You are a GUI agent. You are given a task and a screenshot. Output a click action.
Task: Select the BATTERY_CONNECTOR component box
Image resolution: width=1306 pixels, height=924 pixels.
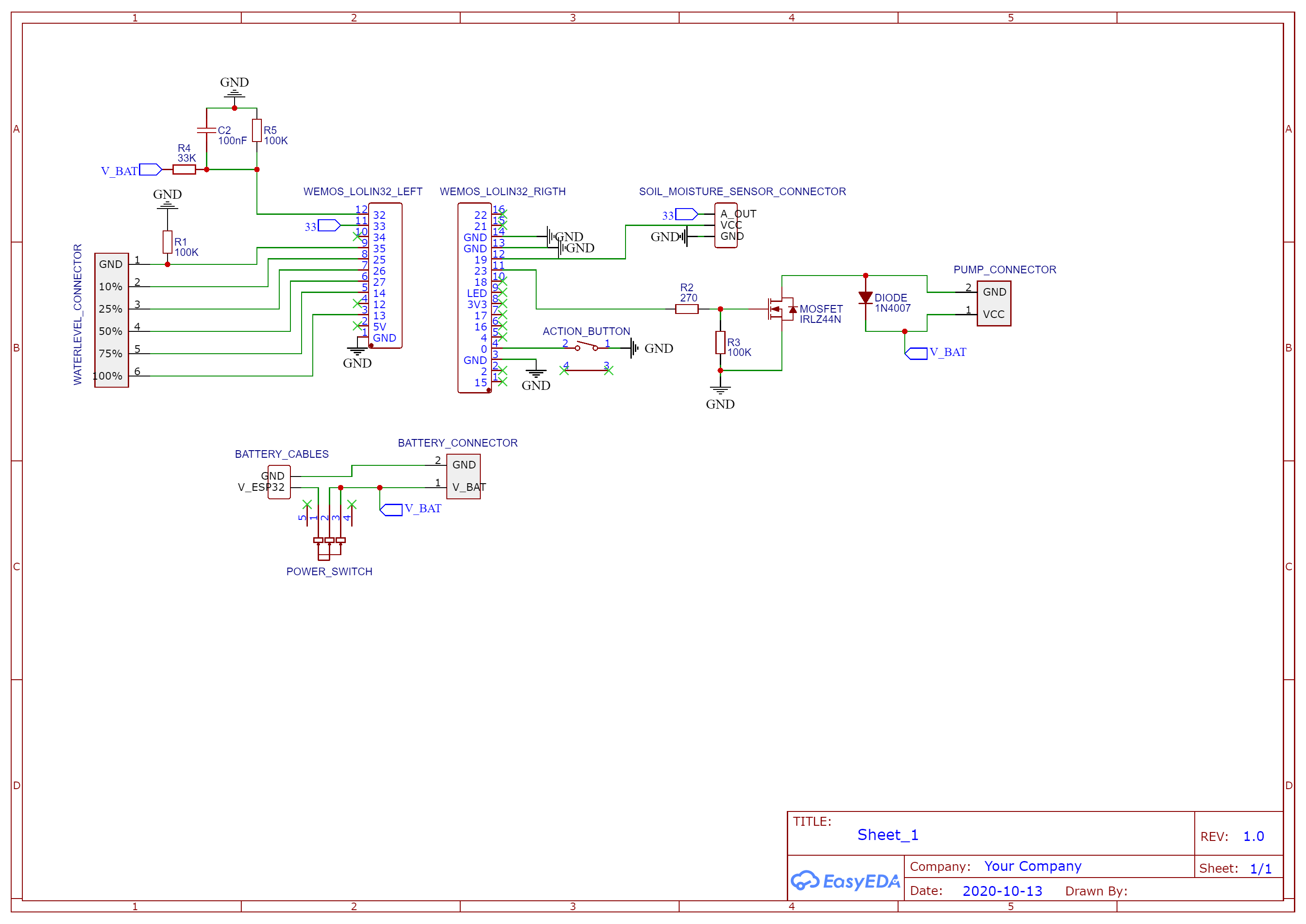[x=464, y=476]
